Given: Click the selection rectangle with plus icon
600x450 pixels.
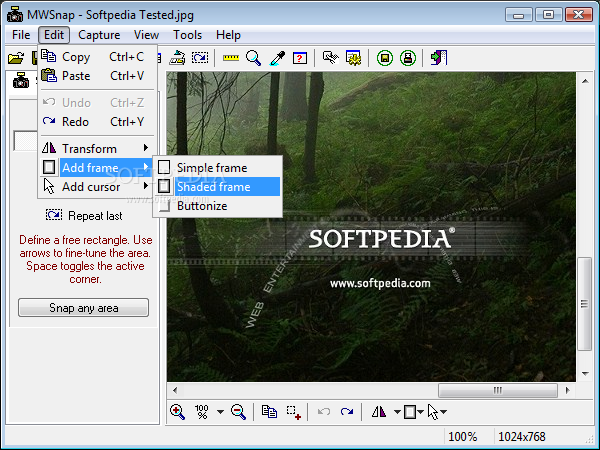Looking at the screenshot, I should (x=294, y=412).
